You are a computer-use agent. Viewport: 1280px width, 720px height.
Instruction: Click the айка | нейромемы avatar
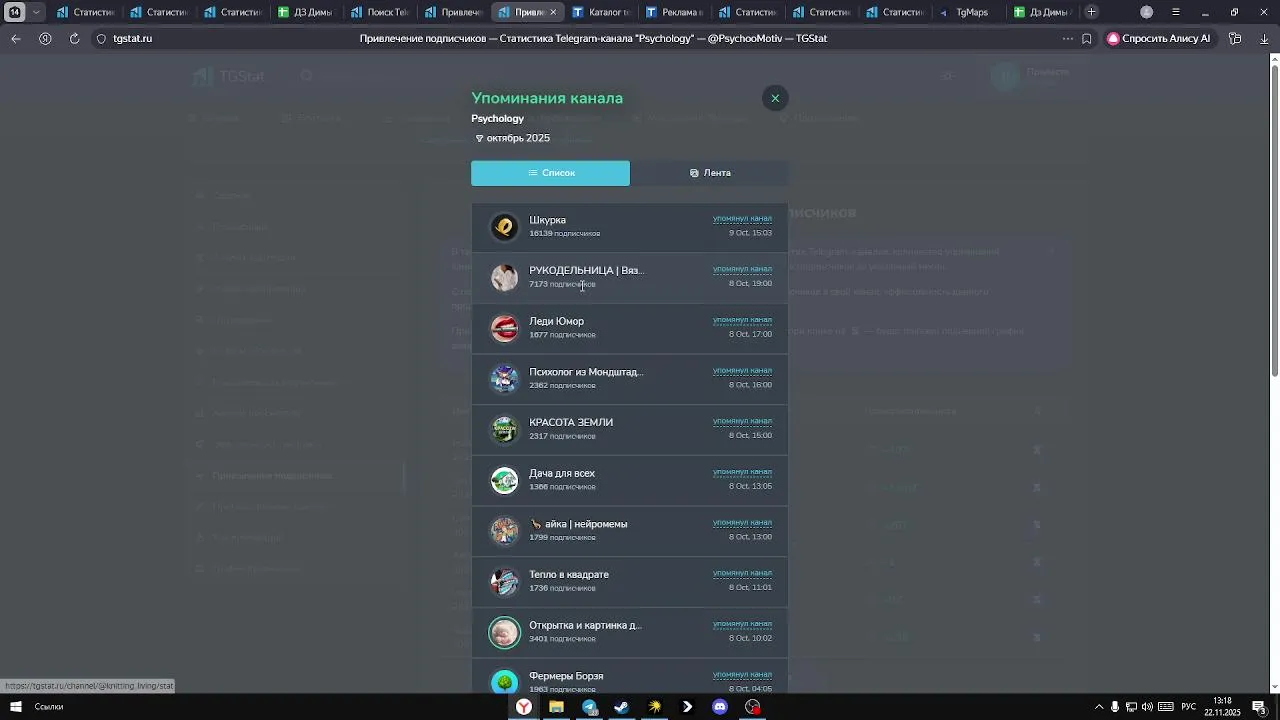click(505, 531)
